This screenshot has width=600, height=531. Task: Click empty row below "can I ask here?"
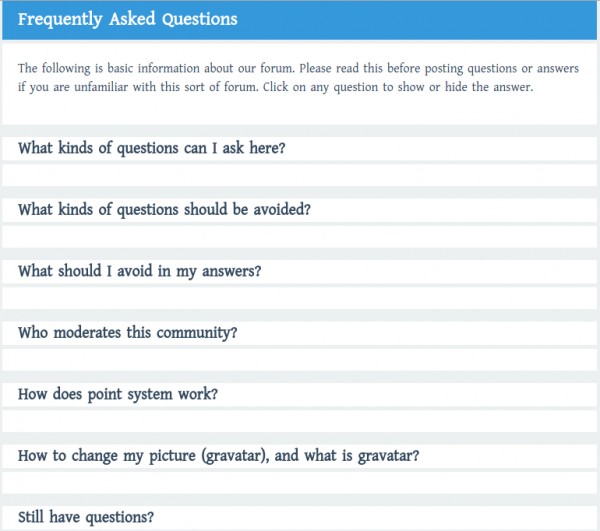click(x=300, y=175)
